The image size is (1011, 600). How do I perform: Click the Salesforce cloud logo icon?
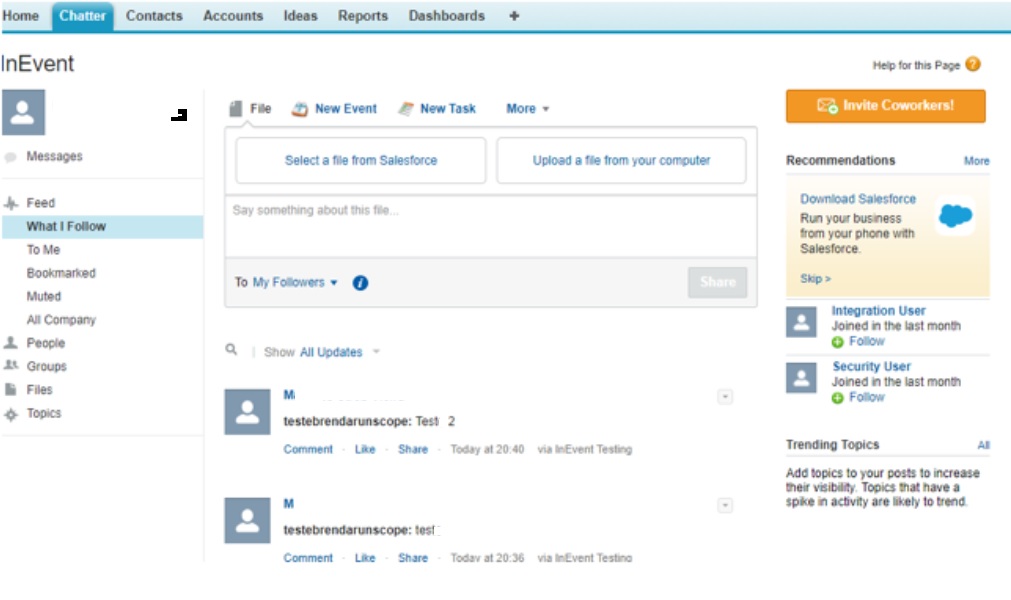[955, 215]
